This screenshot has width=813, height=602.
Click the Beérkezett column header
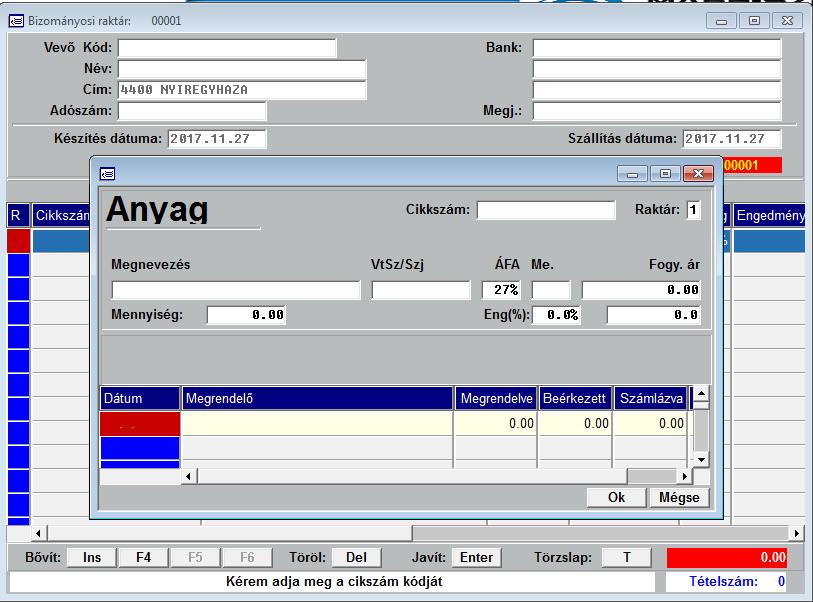click(x=575, y=398)
